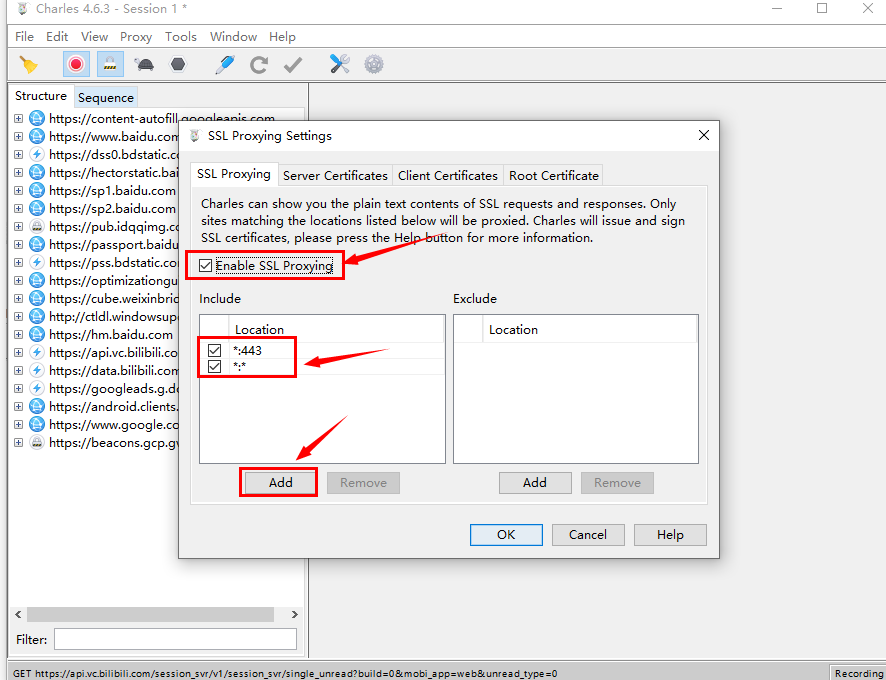
Task: Click the globe icon beside content-autofill.googleapis.com
Action: (x=37, y=118)
